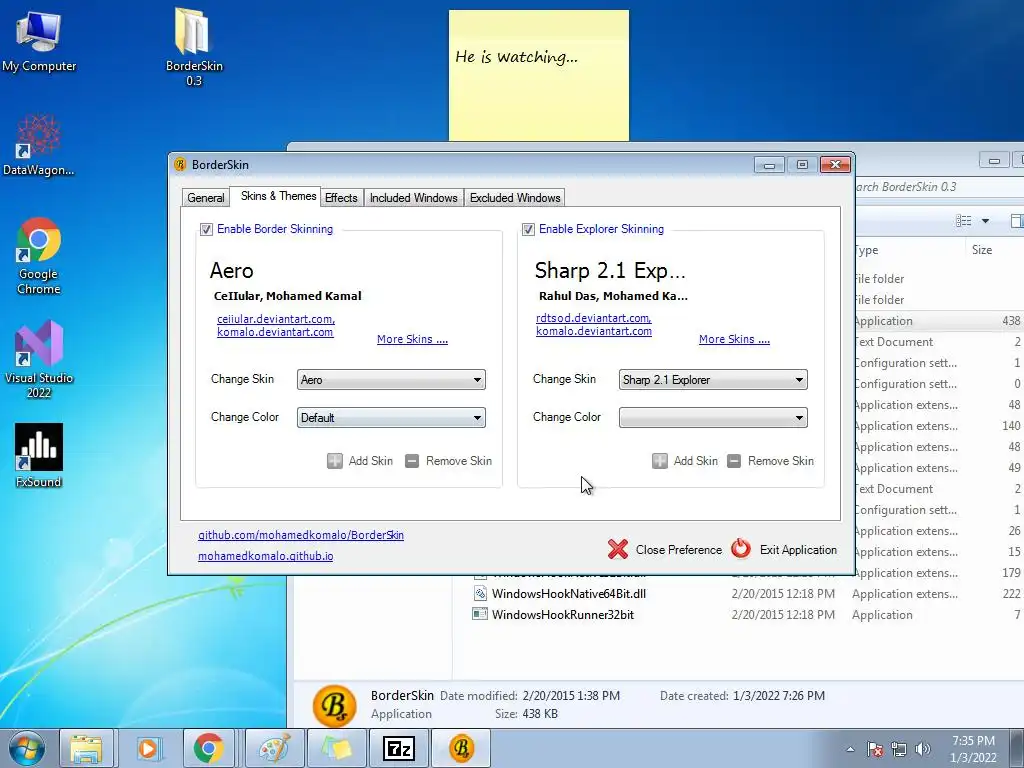The width and height of the screenshot is (1024, 768).
Task: Open komalo.deviantart.com link under Aero
Action: click(x=275, y=332)
